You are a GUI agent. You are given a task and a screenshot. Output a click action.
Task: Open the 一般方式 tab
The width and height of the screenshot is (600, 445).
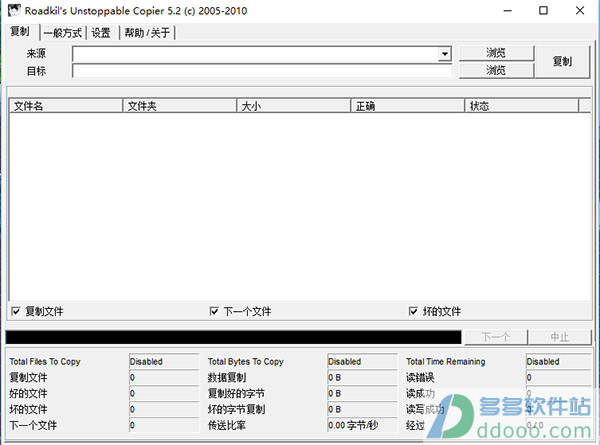click(x=63, y=33)
